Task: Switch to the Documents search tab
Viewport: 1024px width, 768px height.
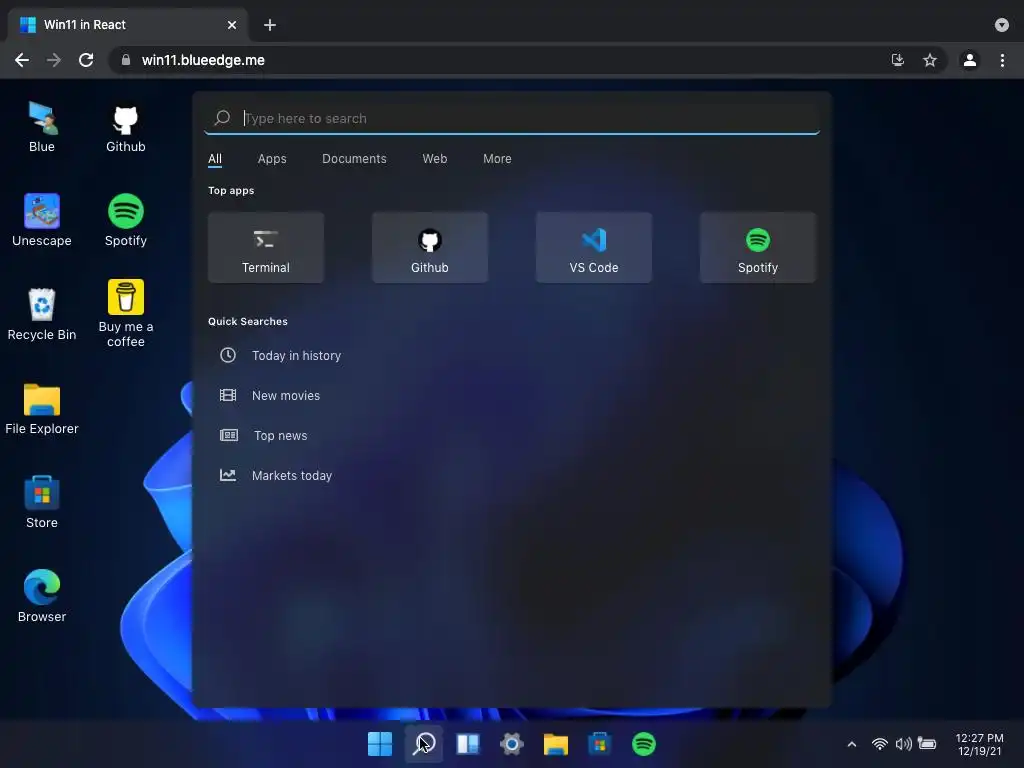Action: 354,159
